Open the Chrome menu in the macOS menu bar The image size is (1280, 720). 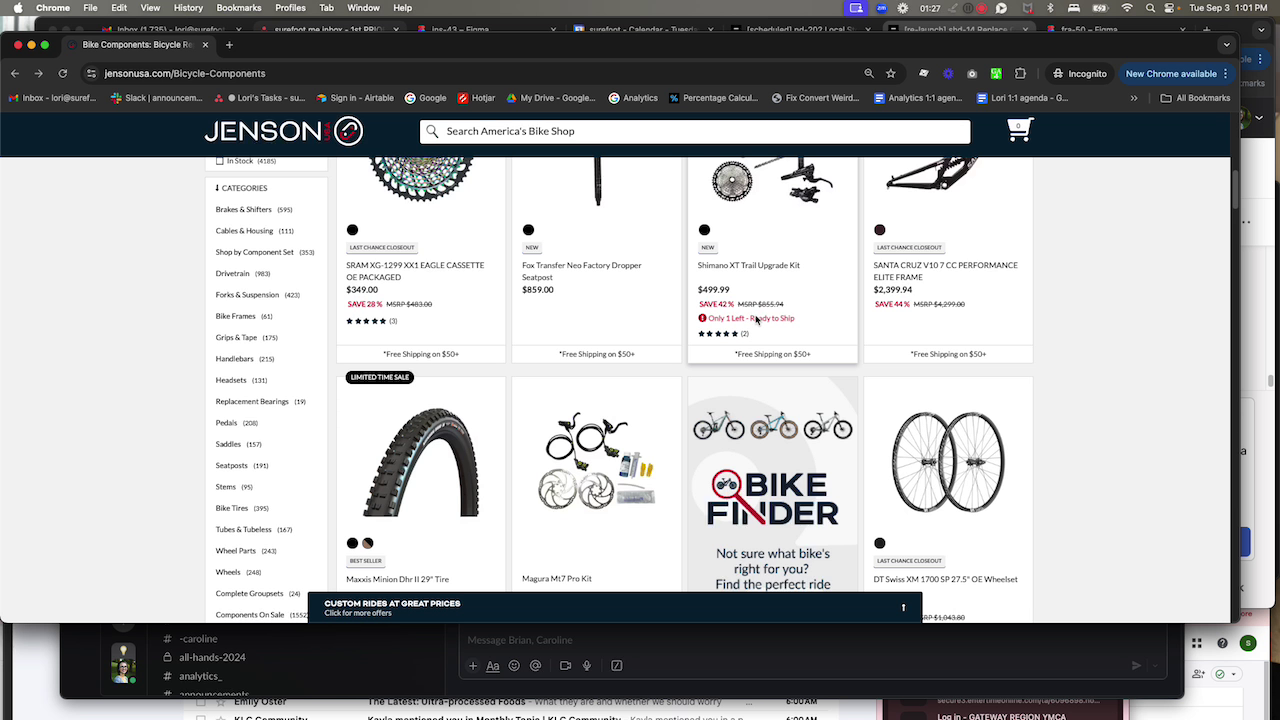pos(53,8)
